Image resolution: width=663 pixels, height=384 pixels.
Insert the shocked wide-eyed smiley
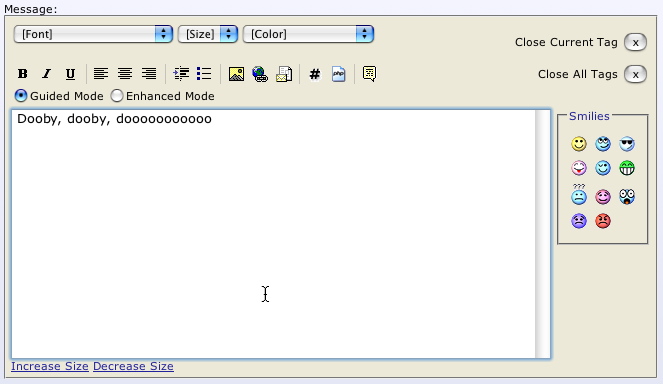point(627,197)
